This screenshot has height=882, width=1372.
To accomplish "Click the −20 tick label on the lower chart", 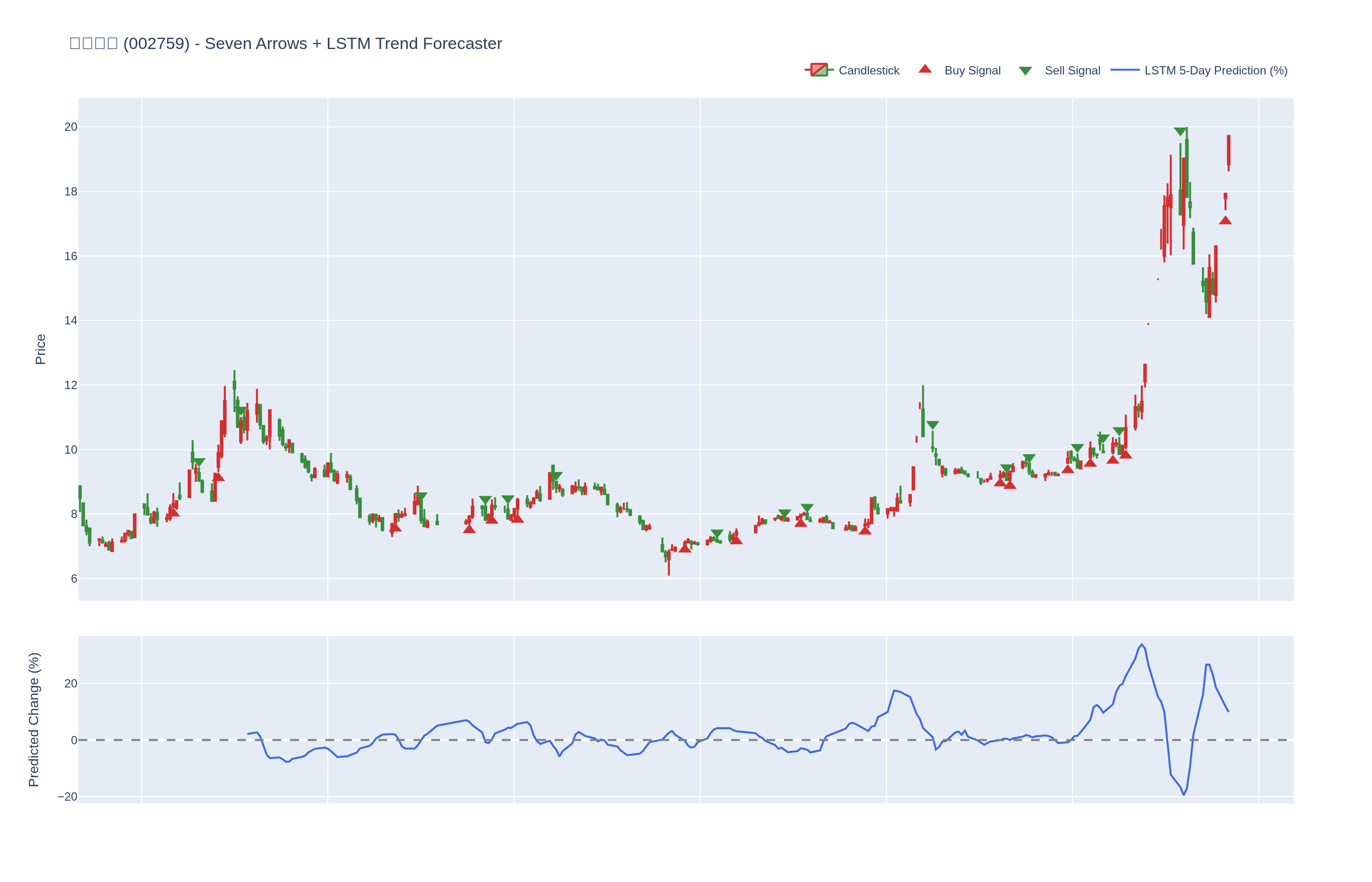I will click(68, 797).
